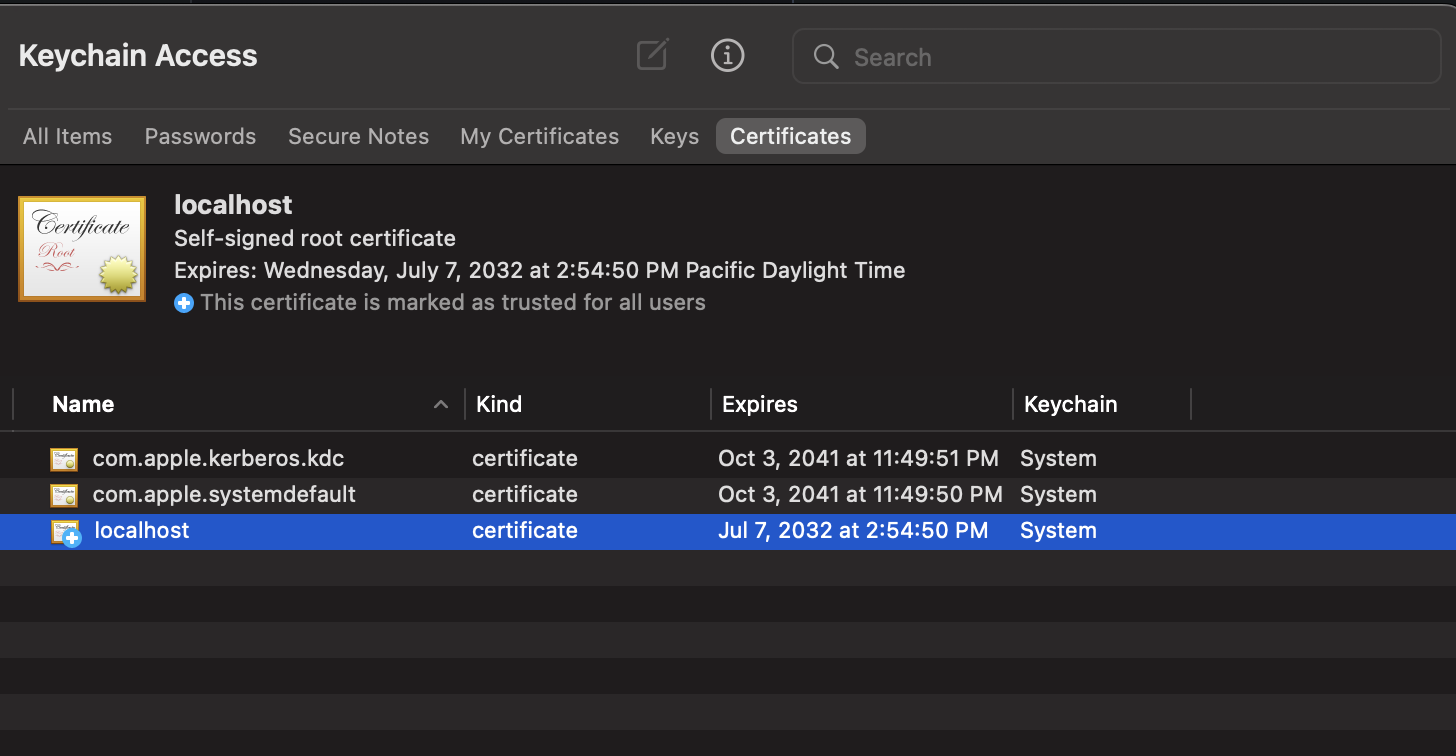
Task: Open the Secure Notes tab
Action: click(x=358, y=137)
